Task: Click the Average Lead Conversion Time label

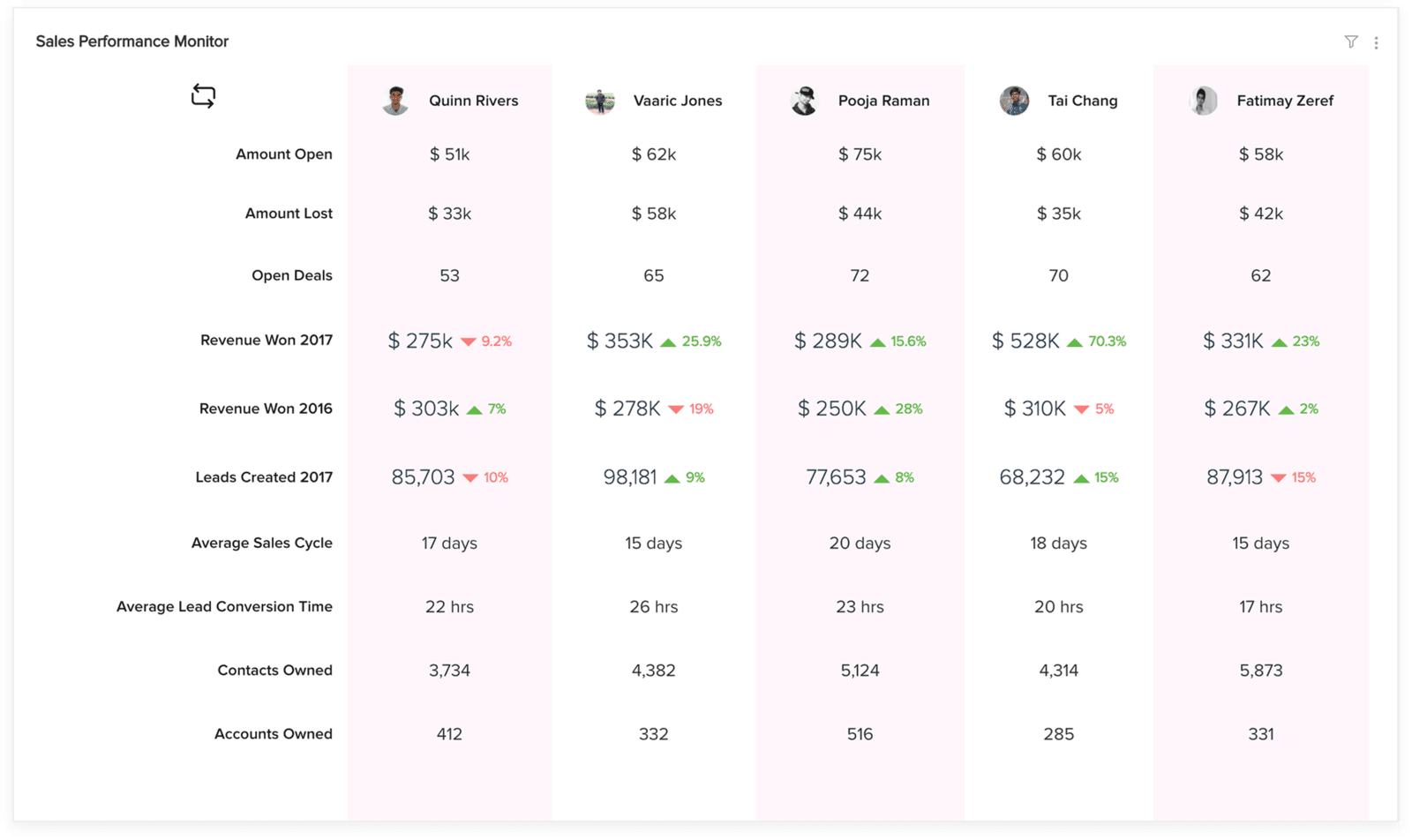Action: 224,606
